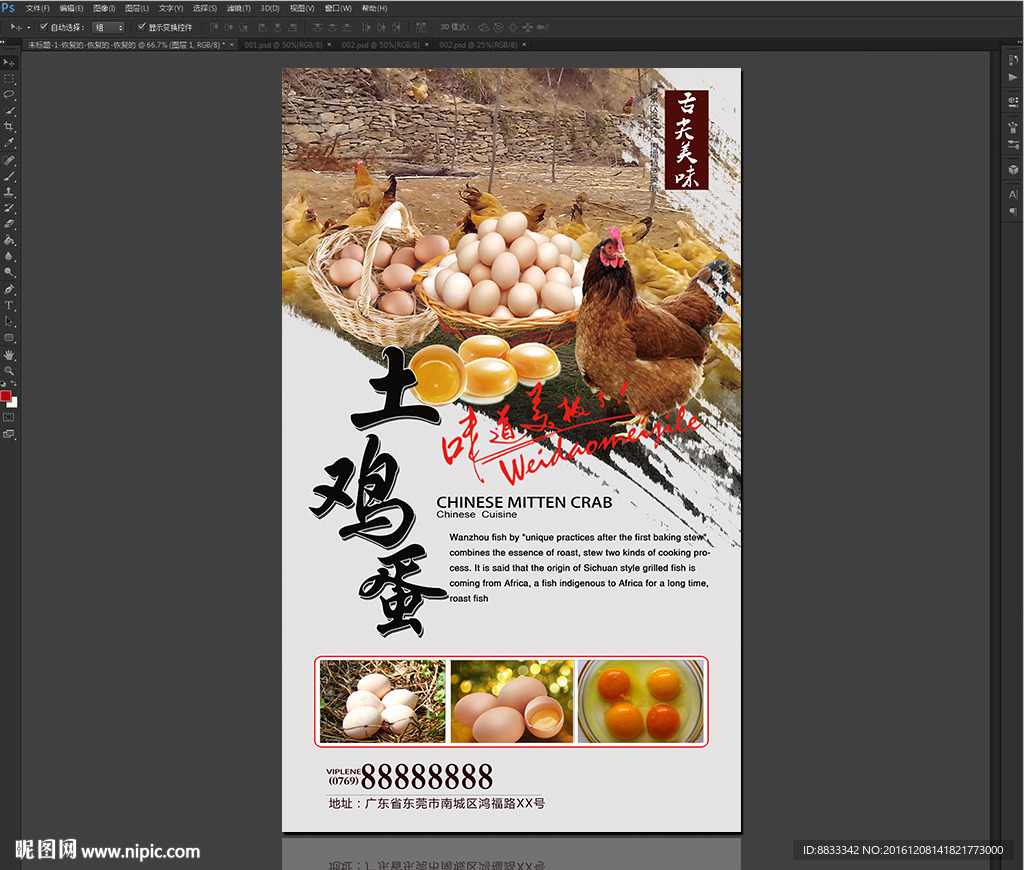This screenshot has width=1024, height=870.
Task: Select the Hand tool
Action: pos(9,355)
